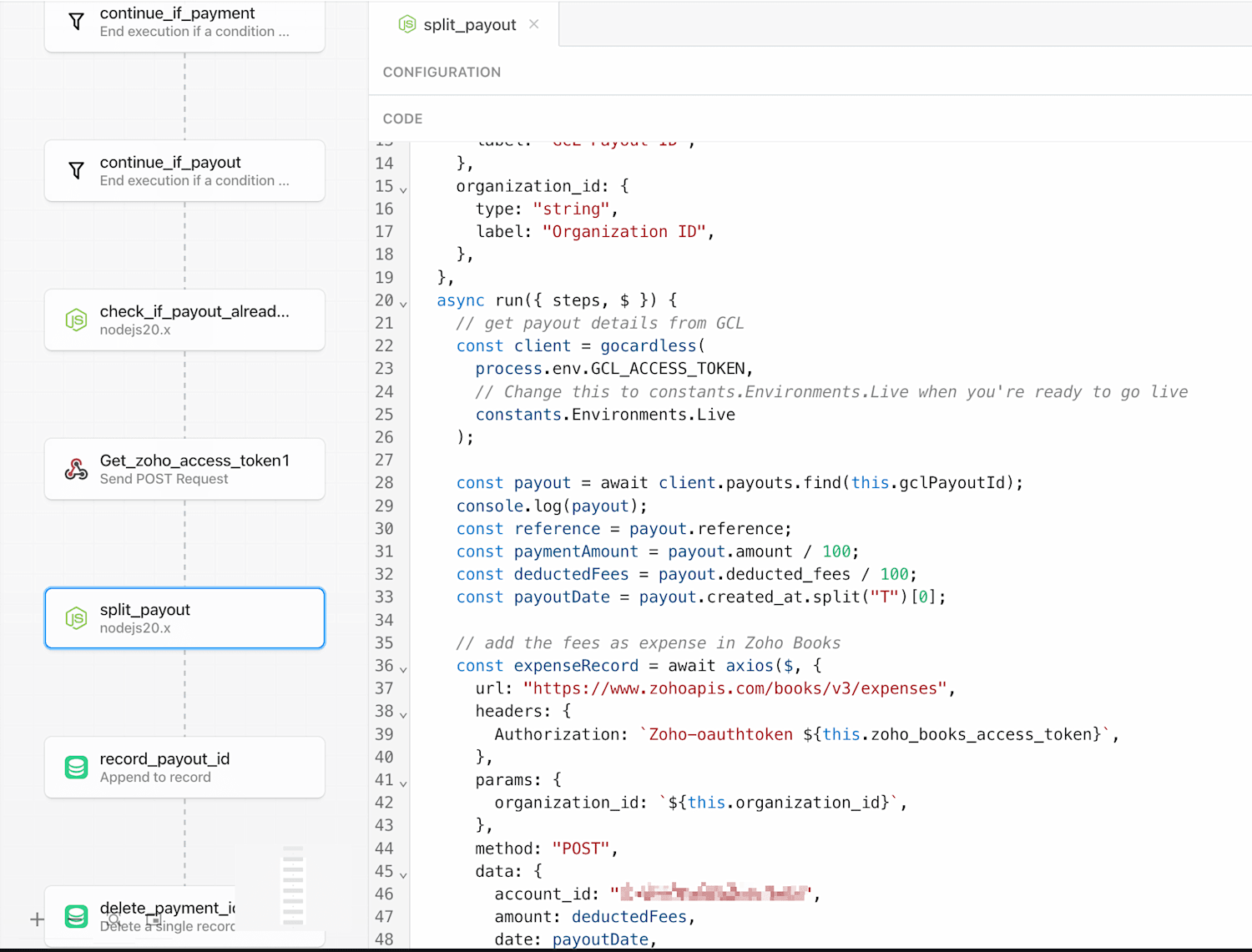Collapse the headers object at line 38
Image resolution: width=1252 pixels, height=952 pixels.
click(x=404, y=715)
